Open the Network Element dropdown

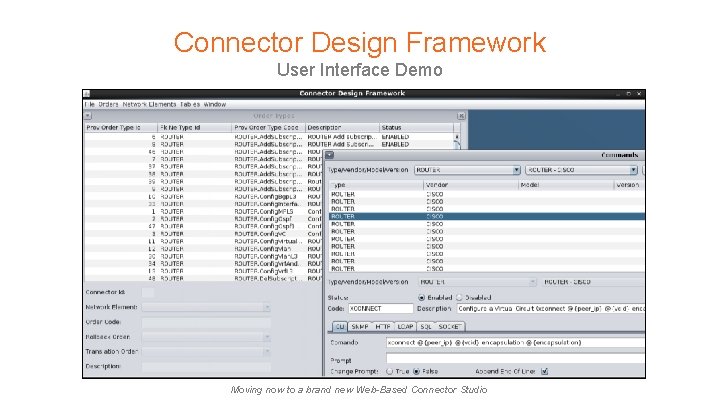(x=206, y=307)
